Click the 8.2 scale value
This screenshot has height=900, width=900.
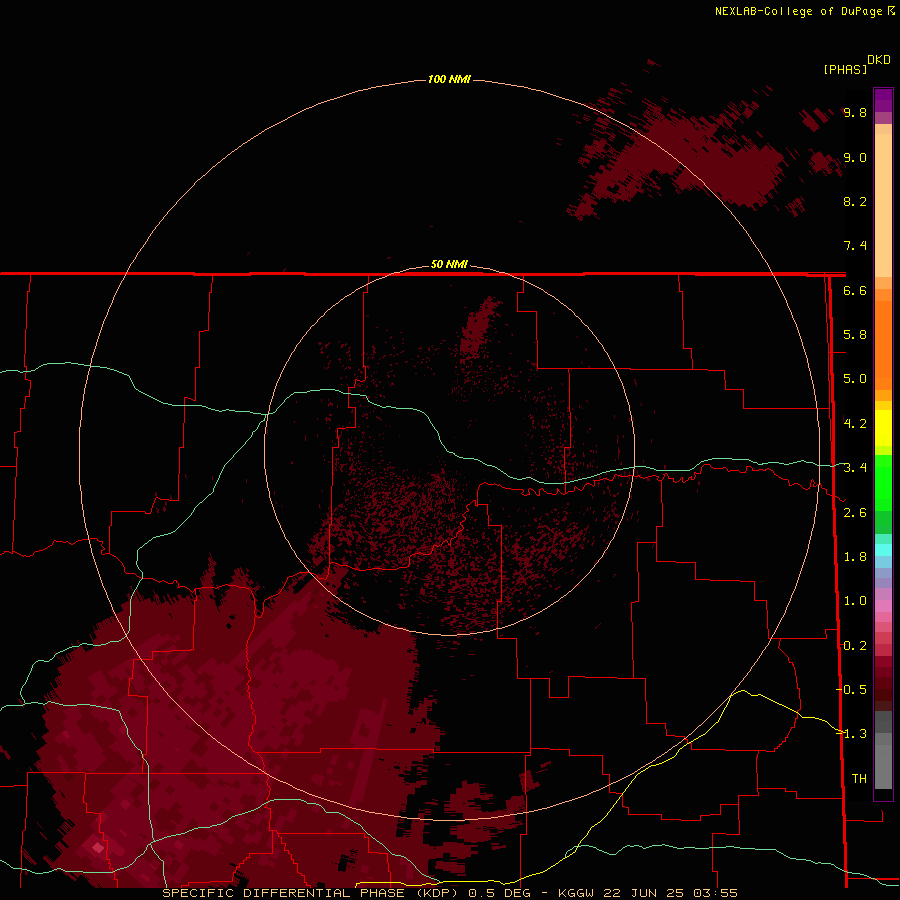point(855,201)
